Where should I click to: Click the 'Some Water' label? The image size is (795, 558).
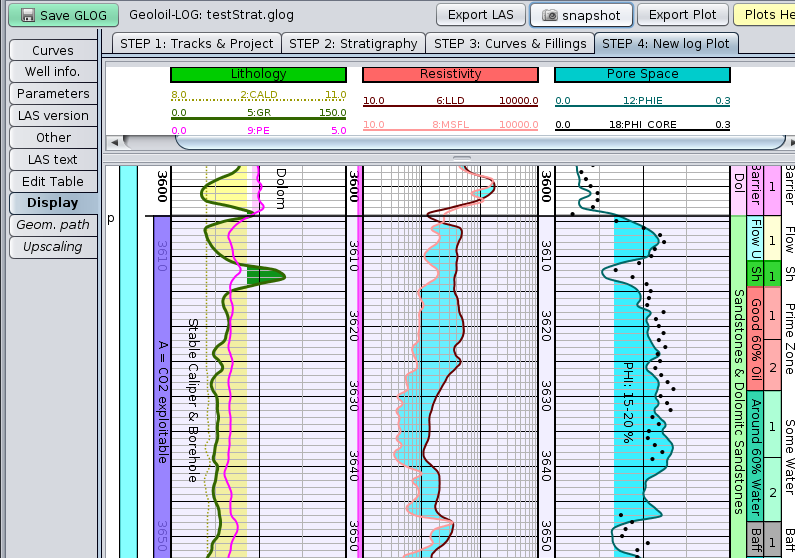tap(789, 456)
